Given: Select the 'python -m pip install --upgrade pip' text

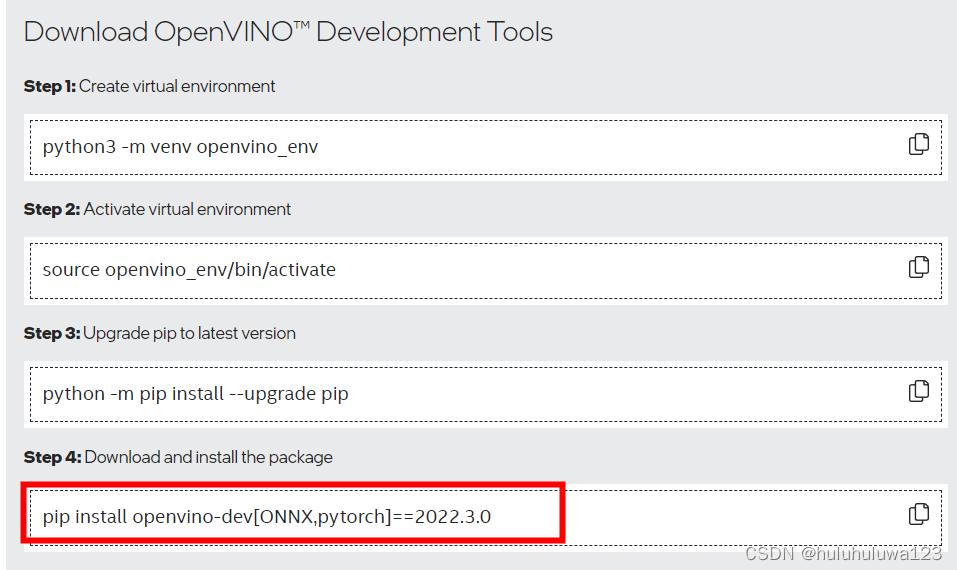Looking at the screenshot, I should [x=195, y=394].
